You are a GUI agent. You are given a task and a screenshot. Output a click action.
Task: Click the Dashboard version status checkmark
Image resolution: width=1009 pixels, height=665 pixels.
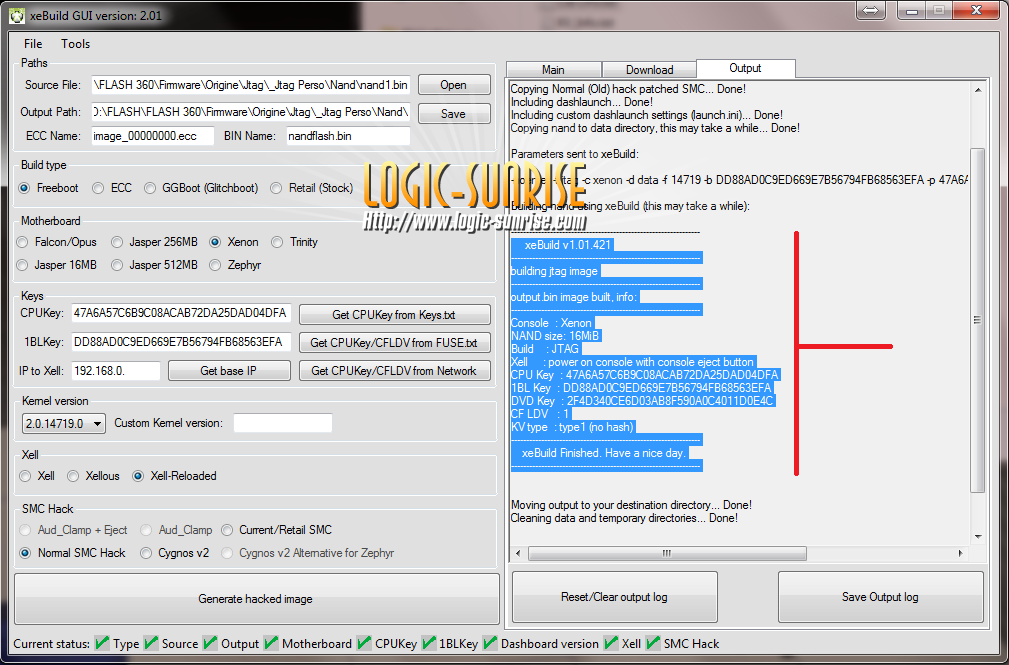490,642
